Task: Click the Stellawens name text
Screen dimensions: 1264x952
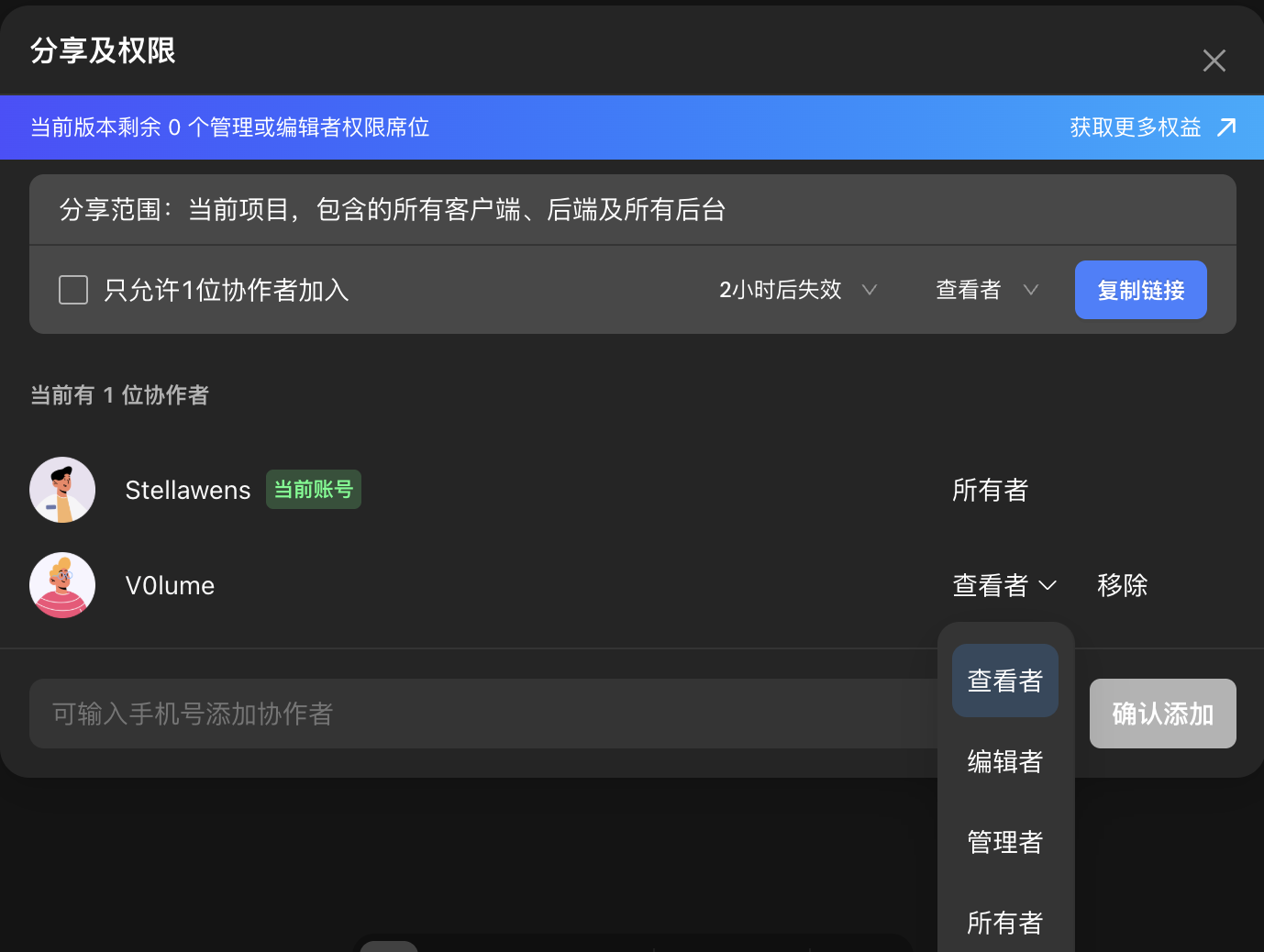Action: click(x=188, y=490)
